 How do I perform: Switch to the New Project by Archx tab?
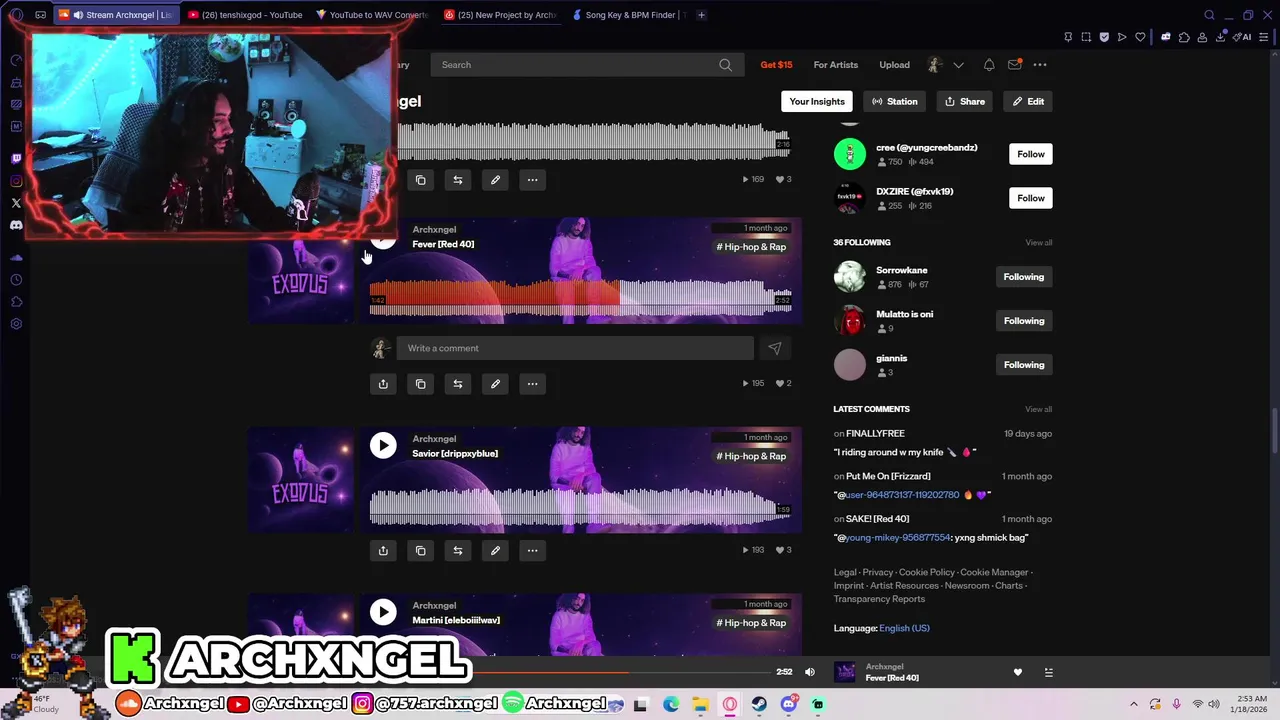click(499, 15)
